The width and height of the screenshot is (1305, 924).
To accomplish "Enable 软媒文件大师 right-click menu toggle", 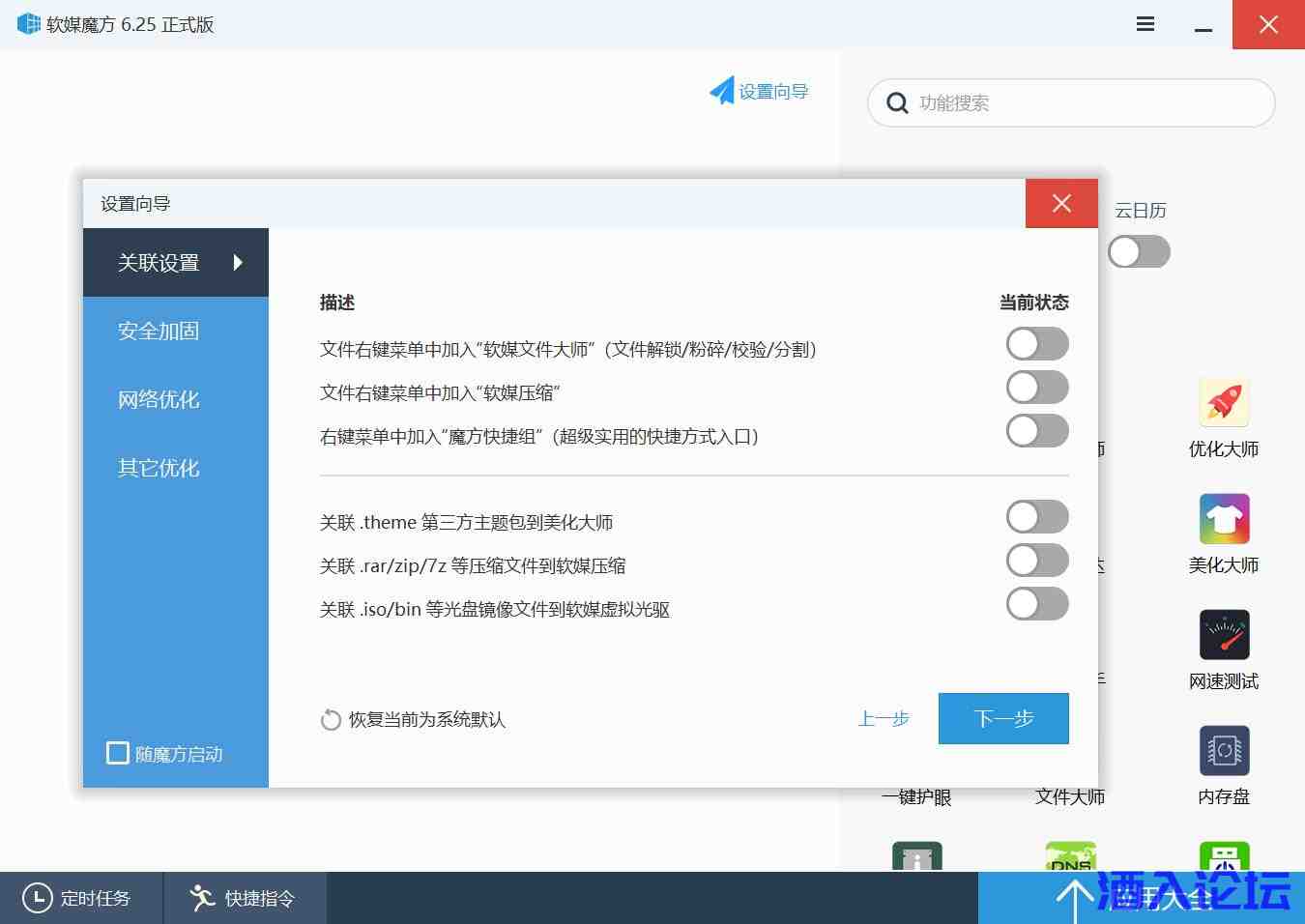I will coord(1036,344).
